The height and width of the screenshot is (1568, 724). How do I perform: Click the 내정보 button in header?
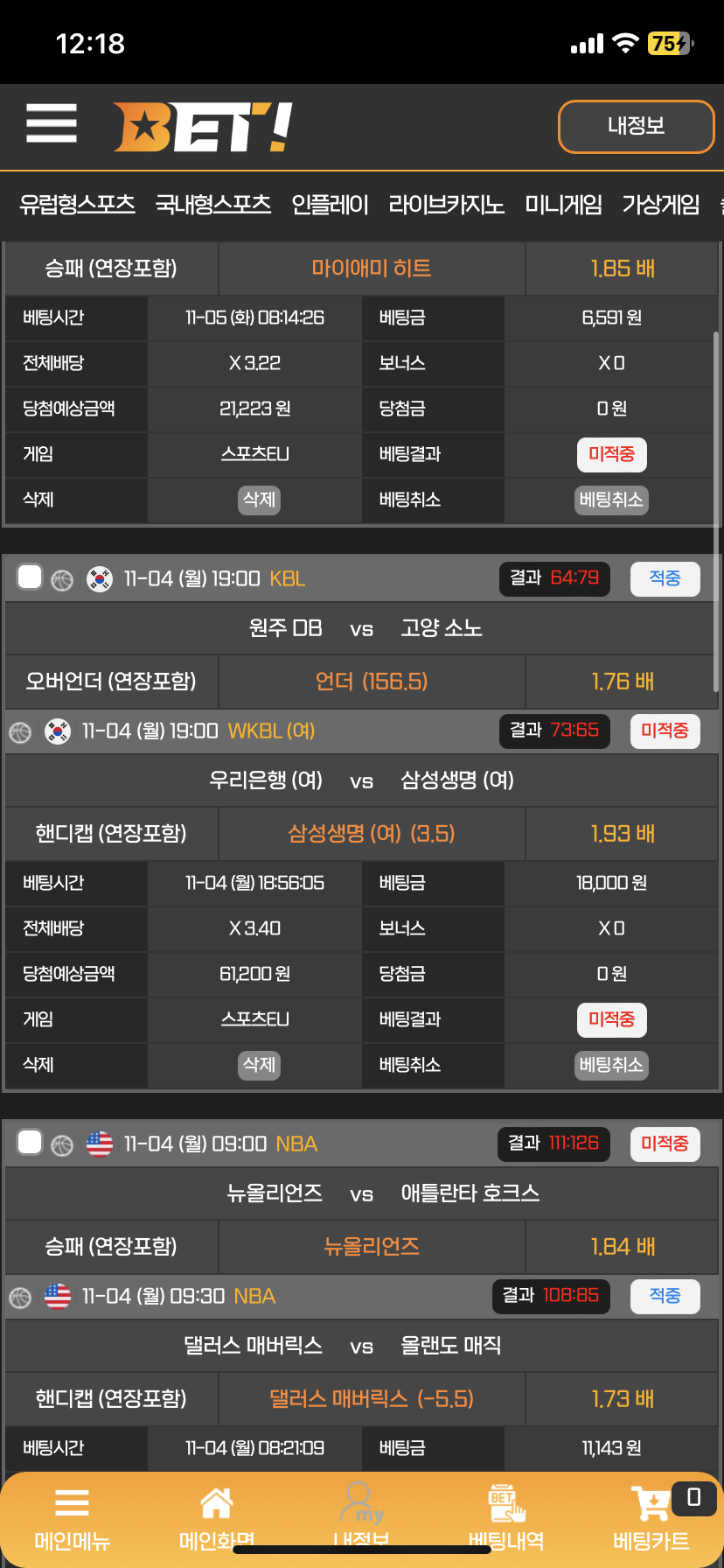tap(637, 126)
